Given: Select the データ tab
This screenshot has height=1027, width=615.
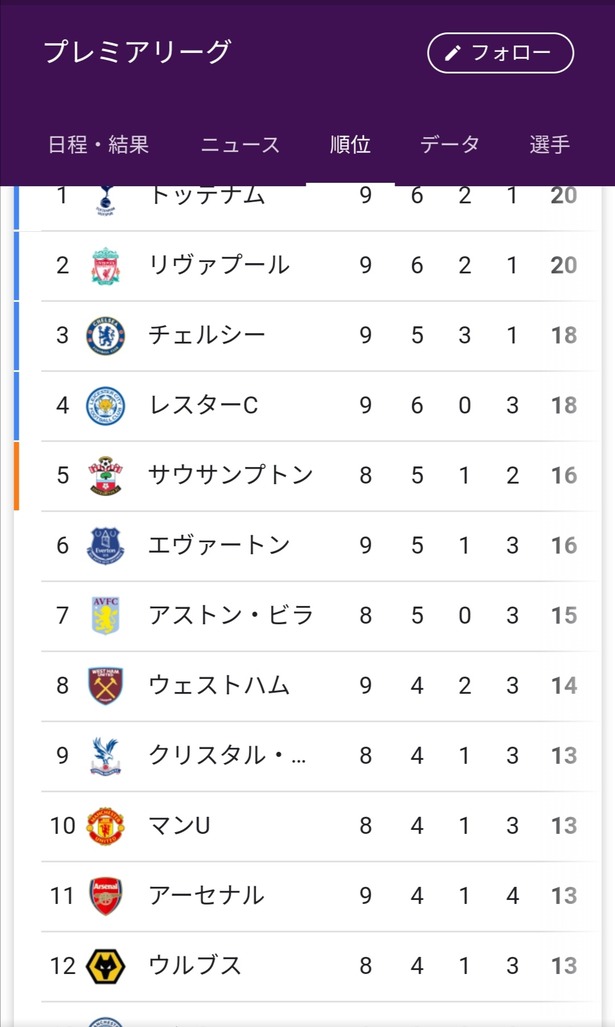Looking at the screenshot, I should 449,145.
